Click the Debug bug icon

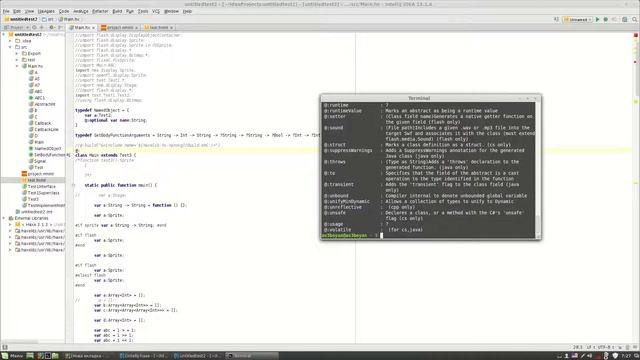pyautogui.click(x=606, y=19)
